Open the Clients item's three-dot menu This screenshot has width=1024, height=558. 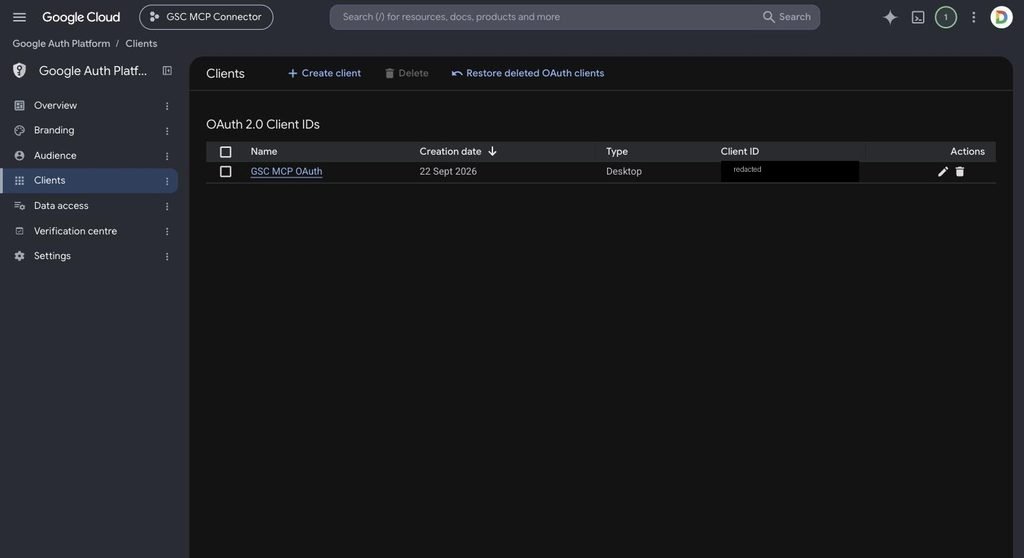pos(167,181)
